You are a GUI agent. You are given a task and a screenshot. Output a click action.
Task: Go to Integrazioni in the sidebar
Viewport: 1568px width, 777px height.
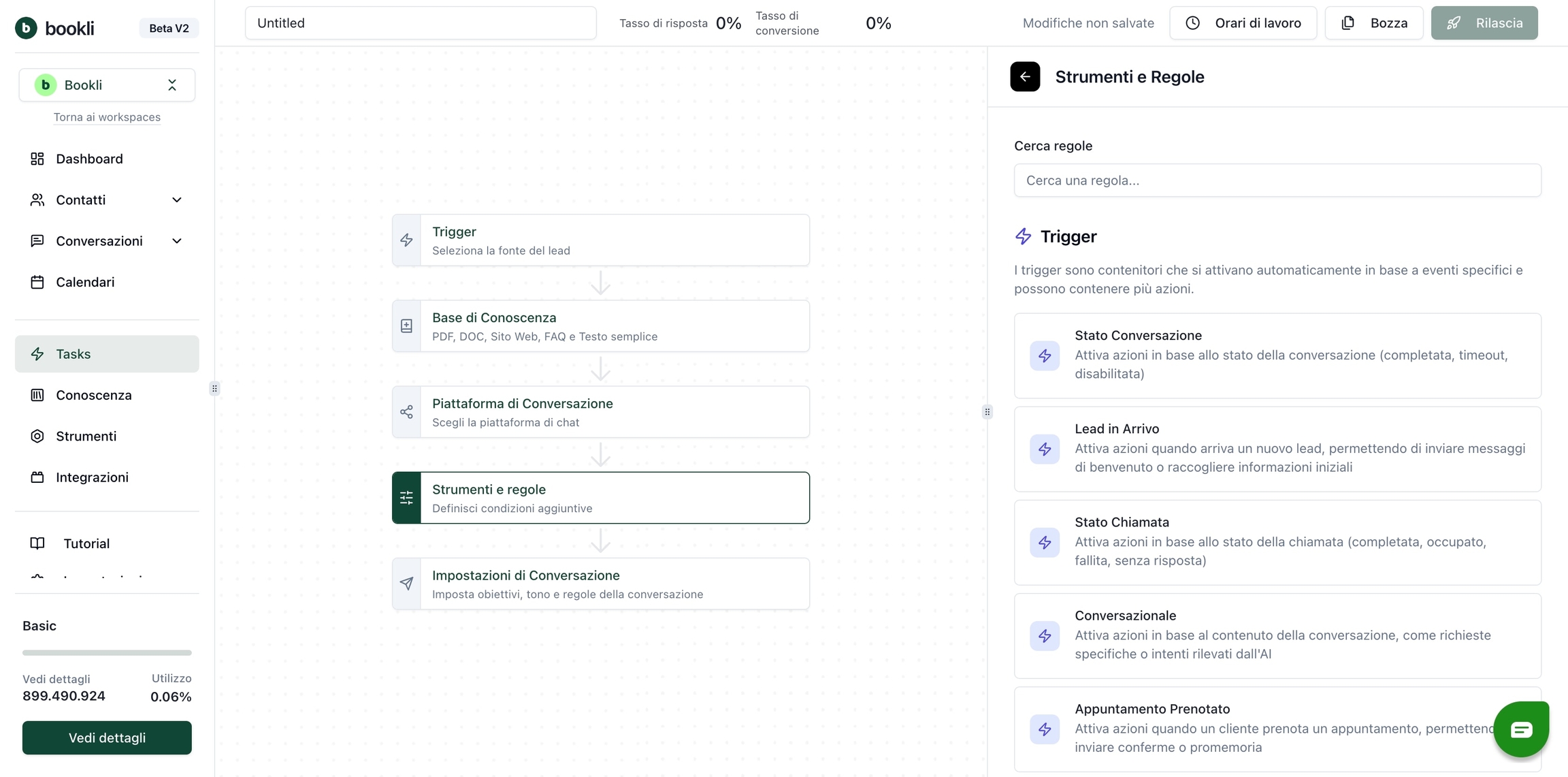click(x=92, y=477)
